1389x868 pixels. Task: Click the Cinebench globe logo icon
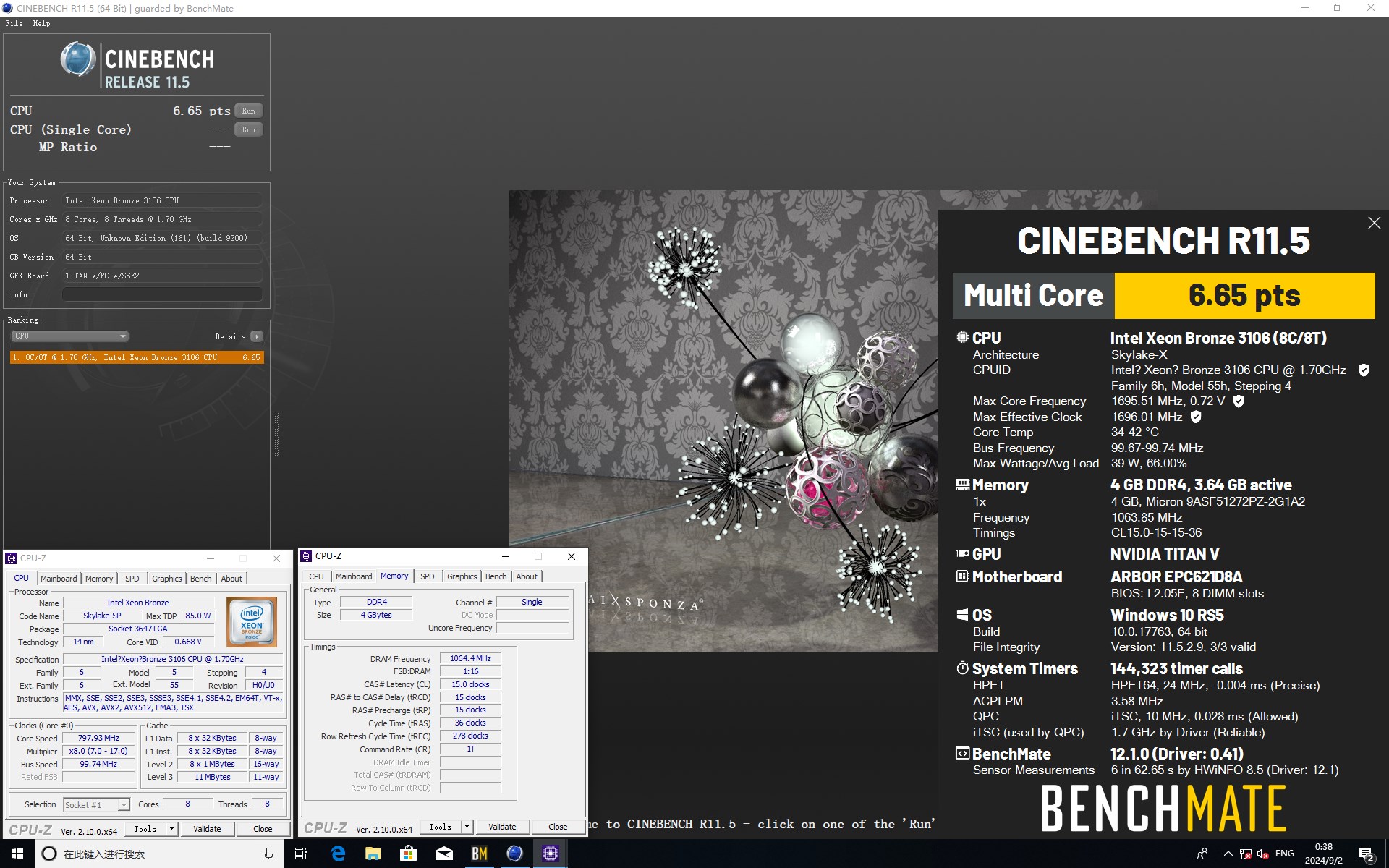click(78, 59)
